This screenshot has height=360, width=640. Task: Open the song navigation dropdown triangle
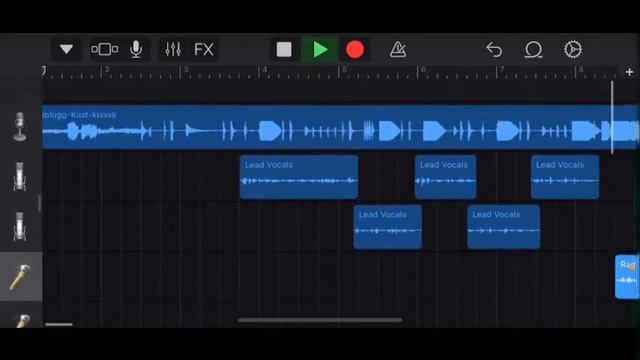[66, 49]
